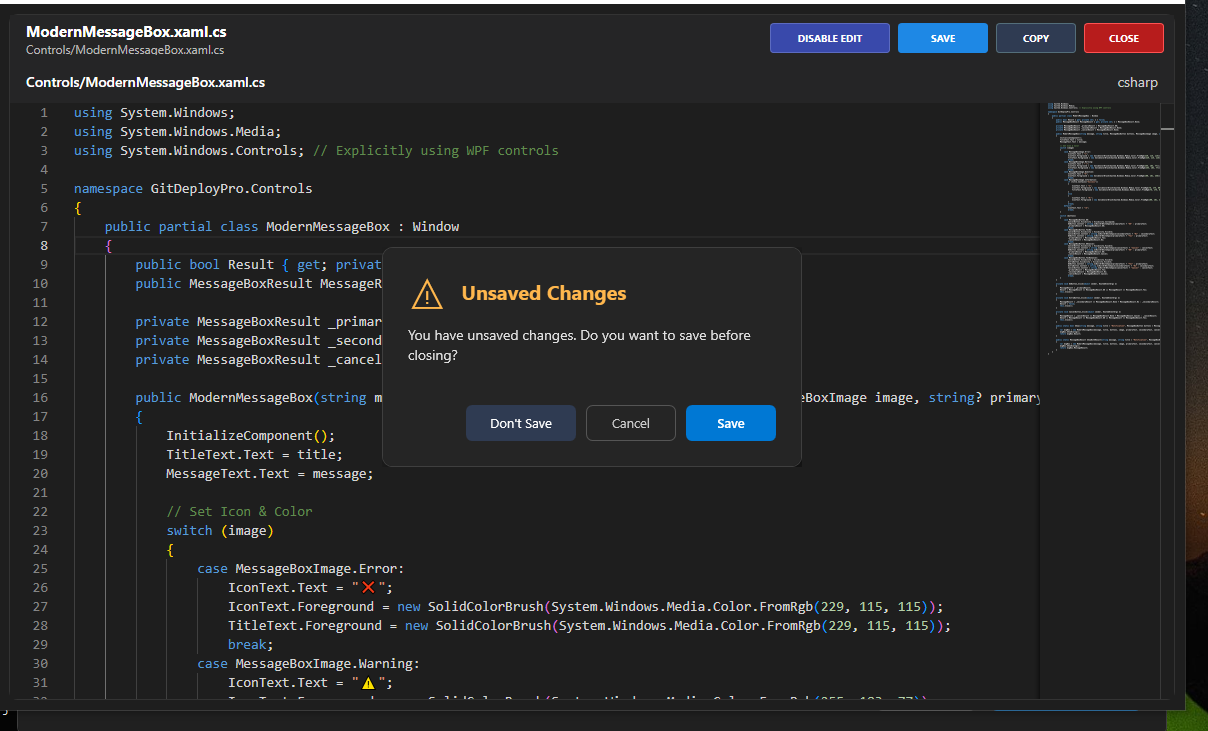1208x731 pixels.
Task: Choose Don't Save in the dialog
Action: pyautogui.click(x=521, y=423)
